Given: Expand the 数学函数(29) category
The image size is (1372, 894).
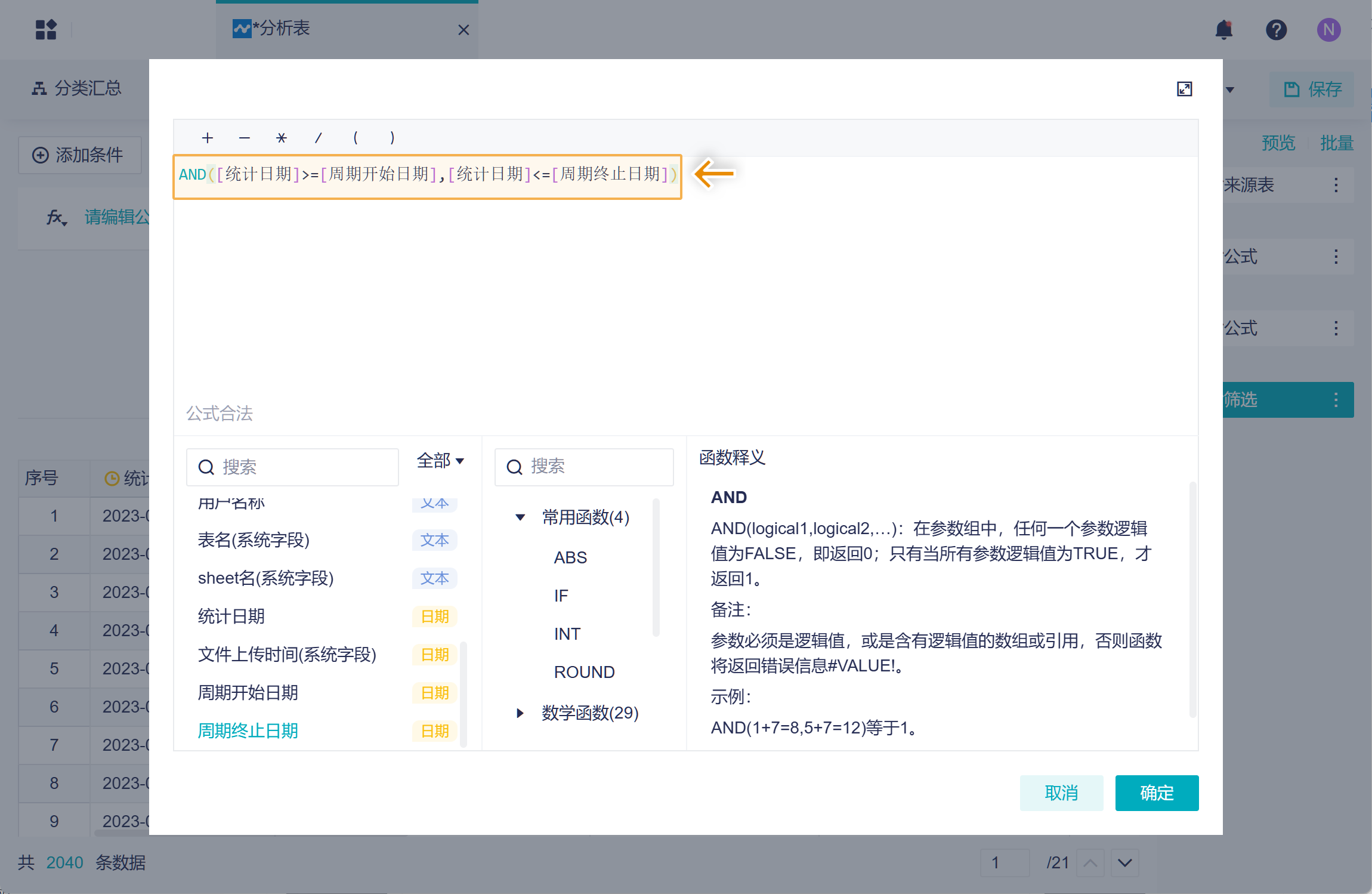Looking at the screenshot, I should tap(520, 713).
